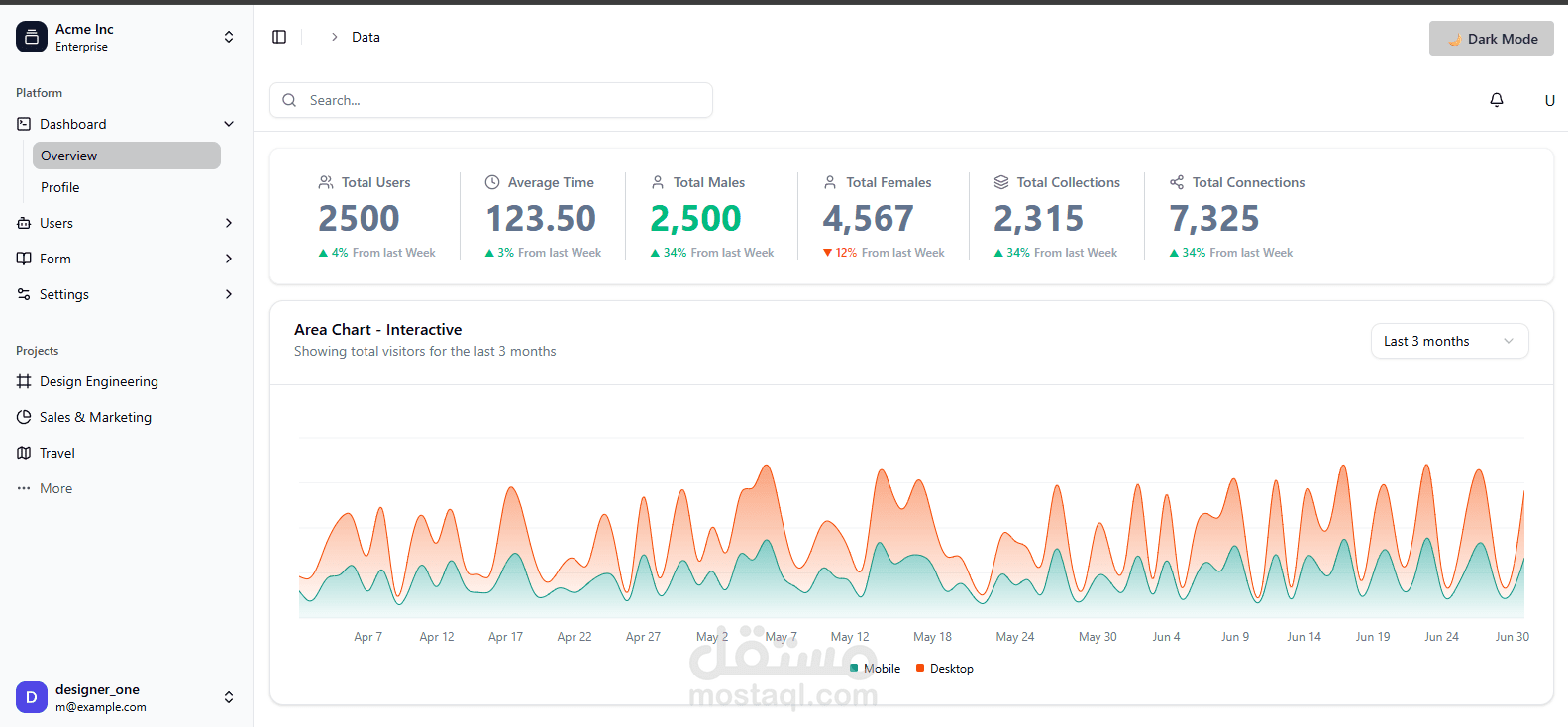Click the Sales & Marketing pie icon
The height and width of the screenshot is (727, 1568).
pos(24,417)
